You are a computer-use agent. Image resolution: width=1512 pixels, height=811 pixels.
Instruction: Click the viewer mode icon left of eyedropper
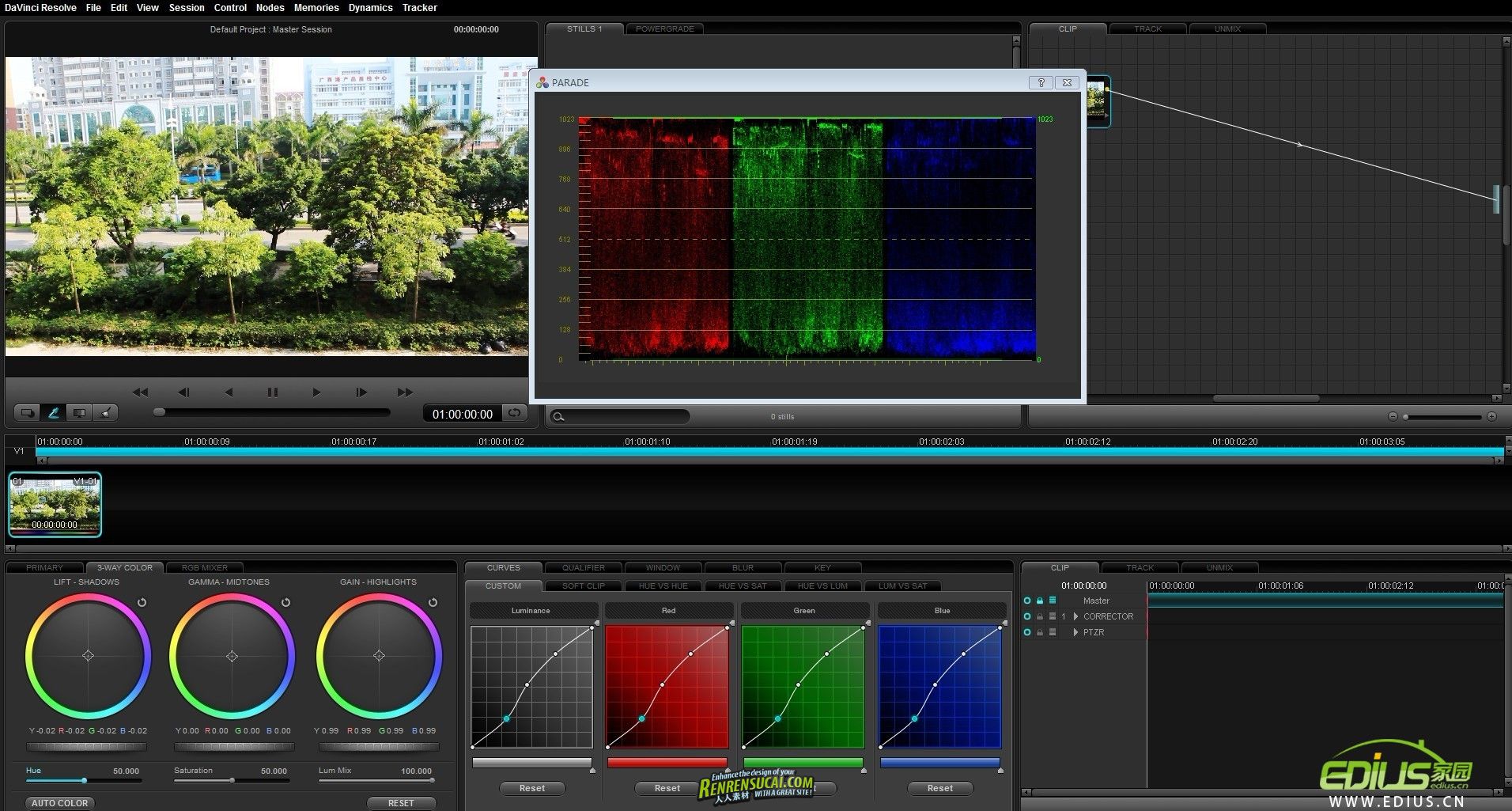click(28, 412)
